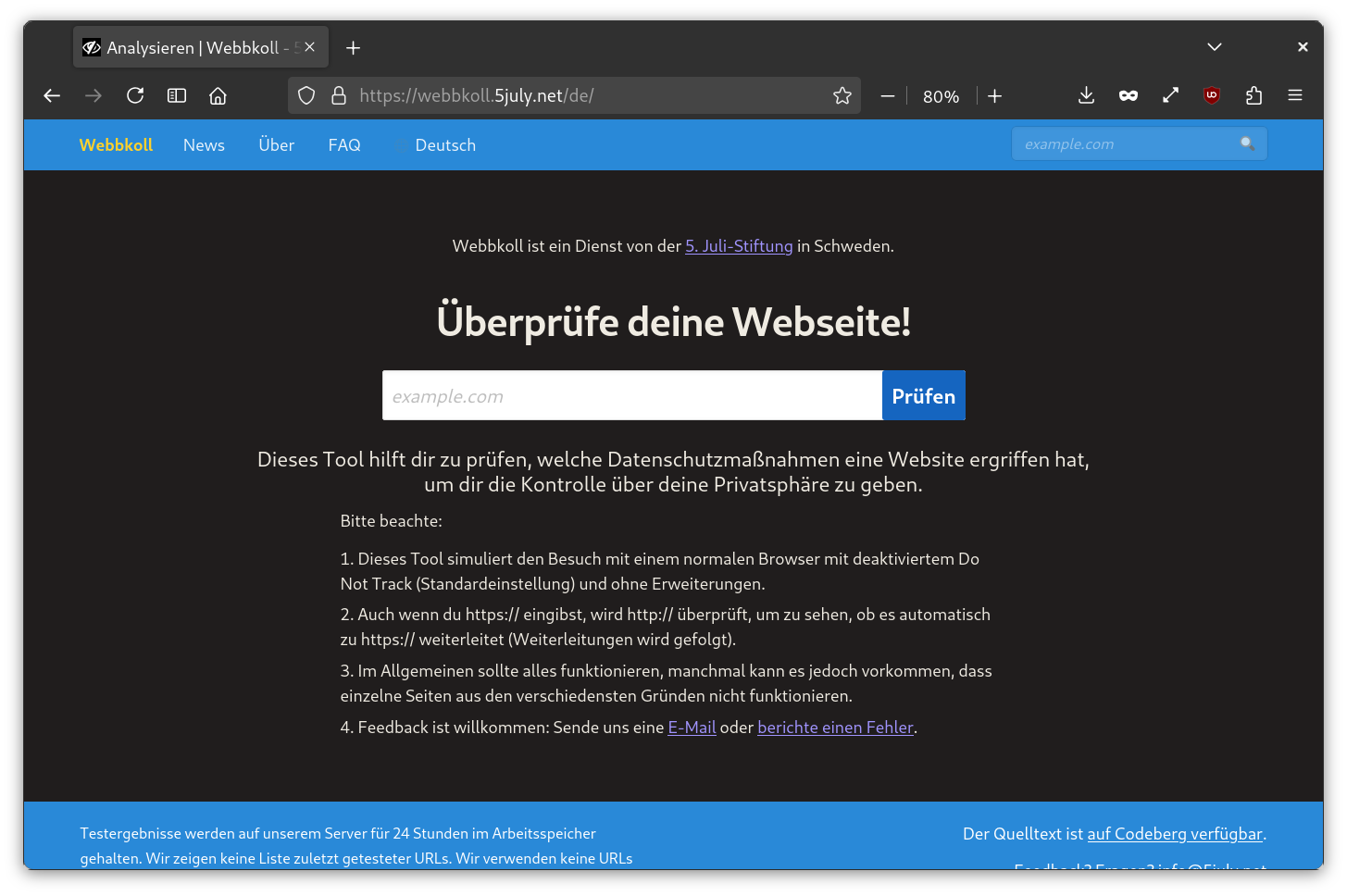Go back to the previous page
The width and height of the screenshot is (1347, 896).
tap(52, 95)
